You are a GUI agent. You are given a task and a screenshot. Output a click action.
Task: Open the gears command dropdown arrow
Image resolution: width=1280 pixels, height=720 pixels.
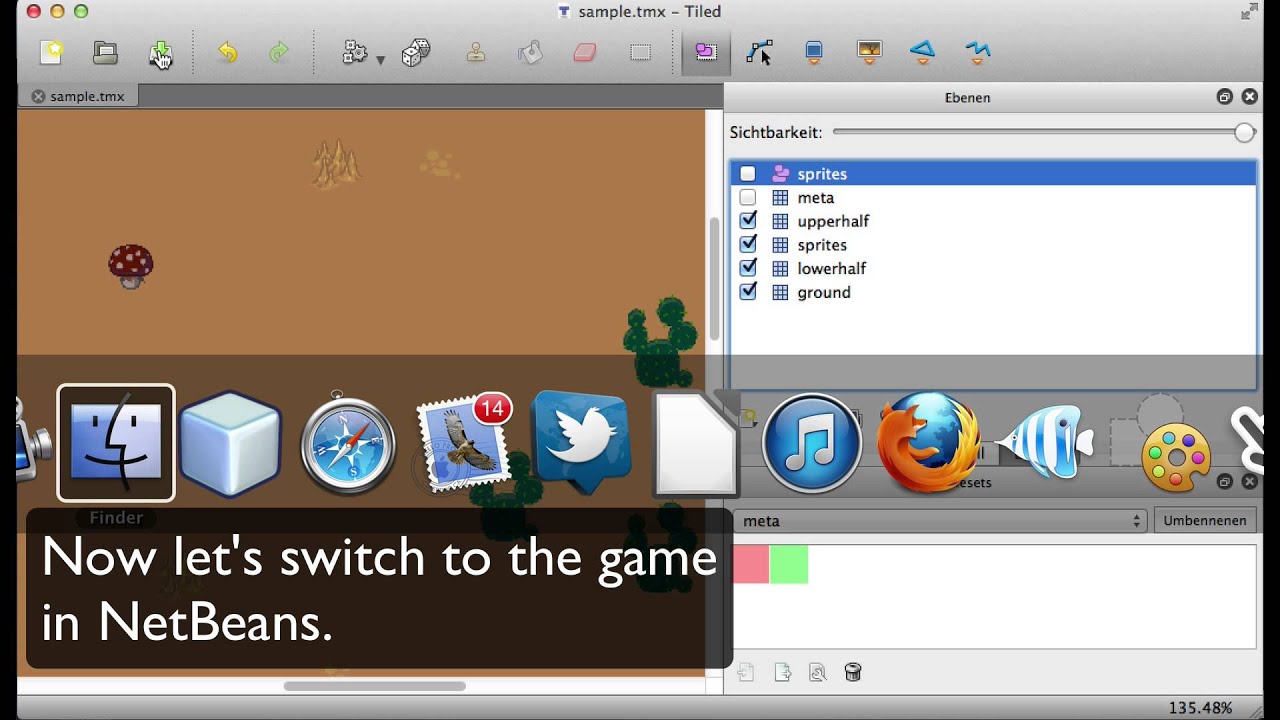380,61
